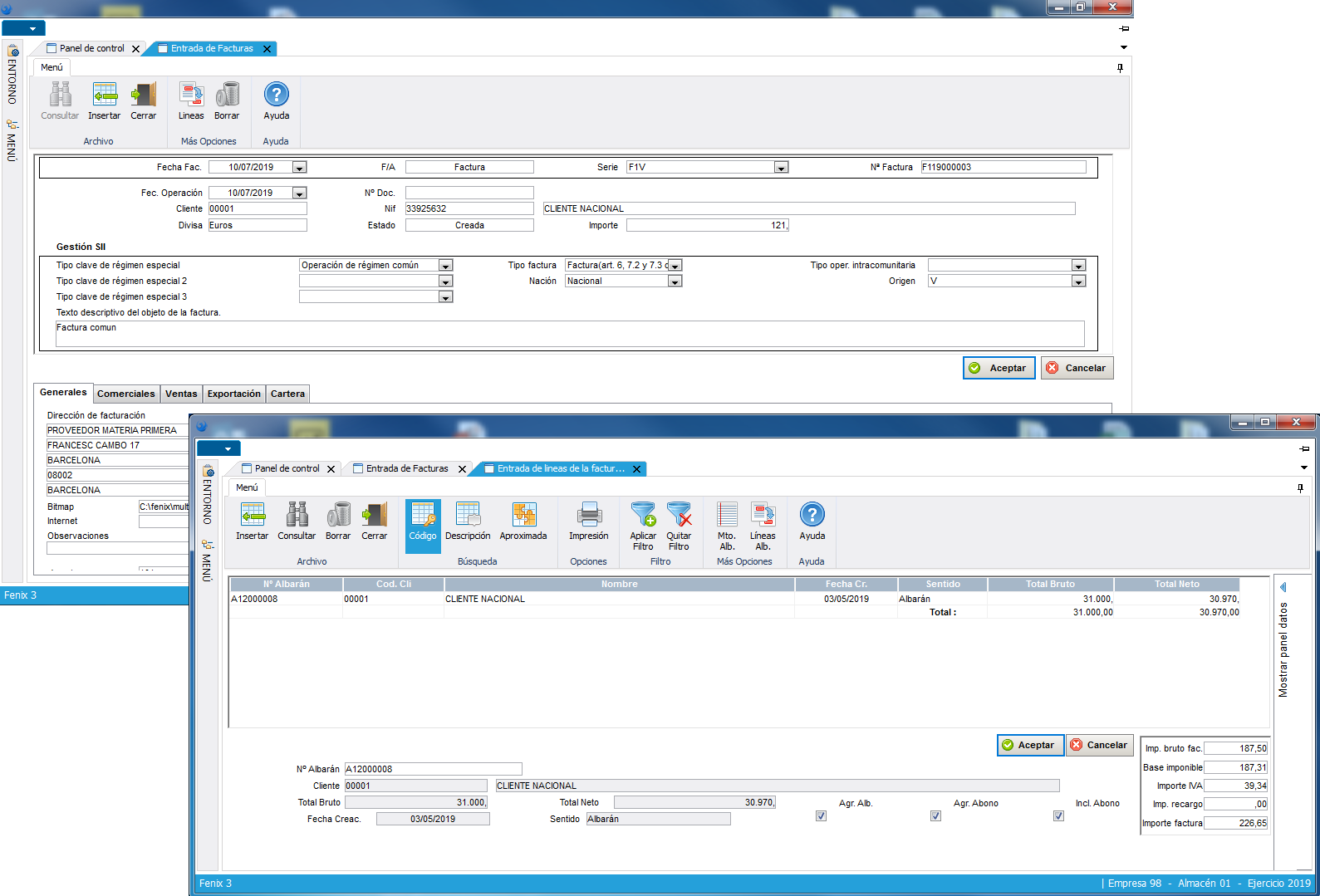
Task: Open Mto. Alb. option
Action: (727, 516)
